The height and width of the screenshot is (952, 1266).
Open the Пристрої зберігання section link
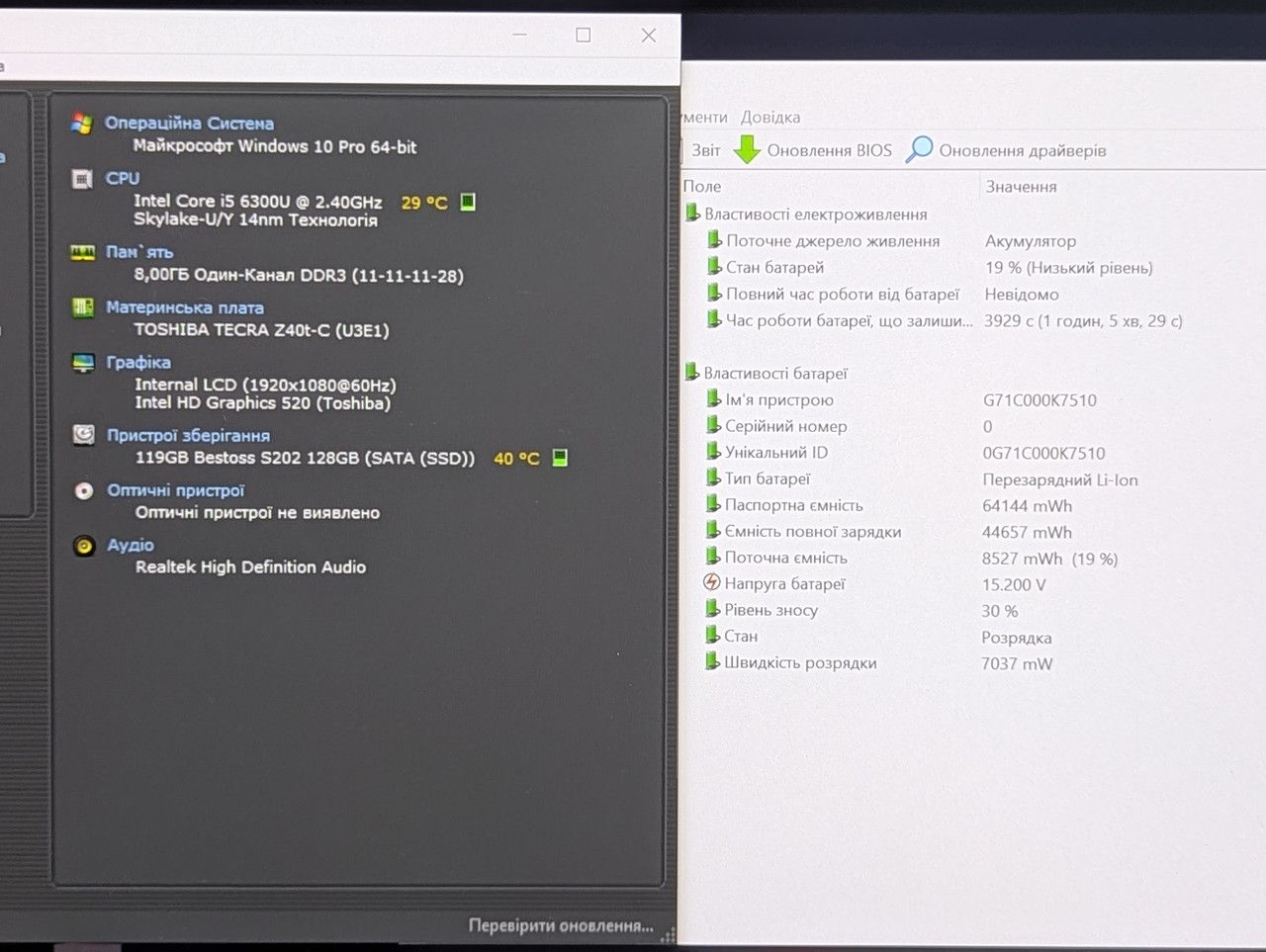coord(188,435)
